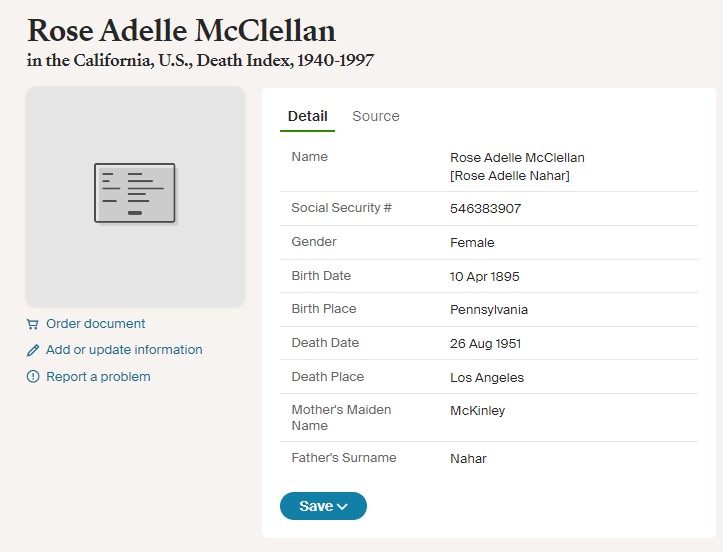
Task: Click the record document placeholder icon
Action: tap(135, 193)
